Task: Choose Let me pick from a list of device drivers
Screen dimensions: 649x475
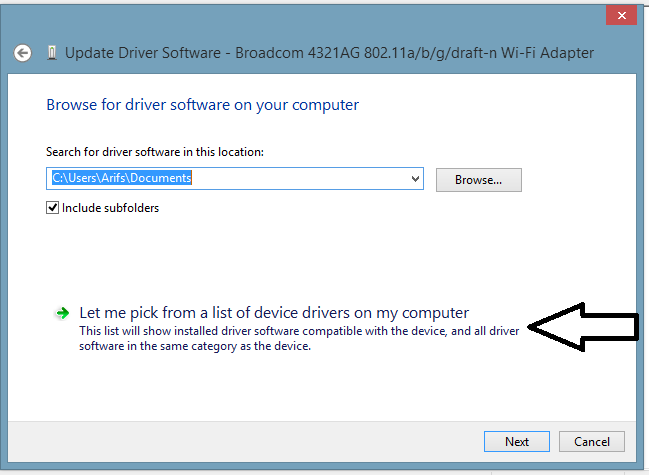Action: point(274,313)
